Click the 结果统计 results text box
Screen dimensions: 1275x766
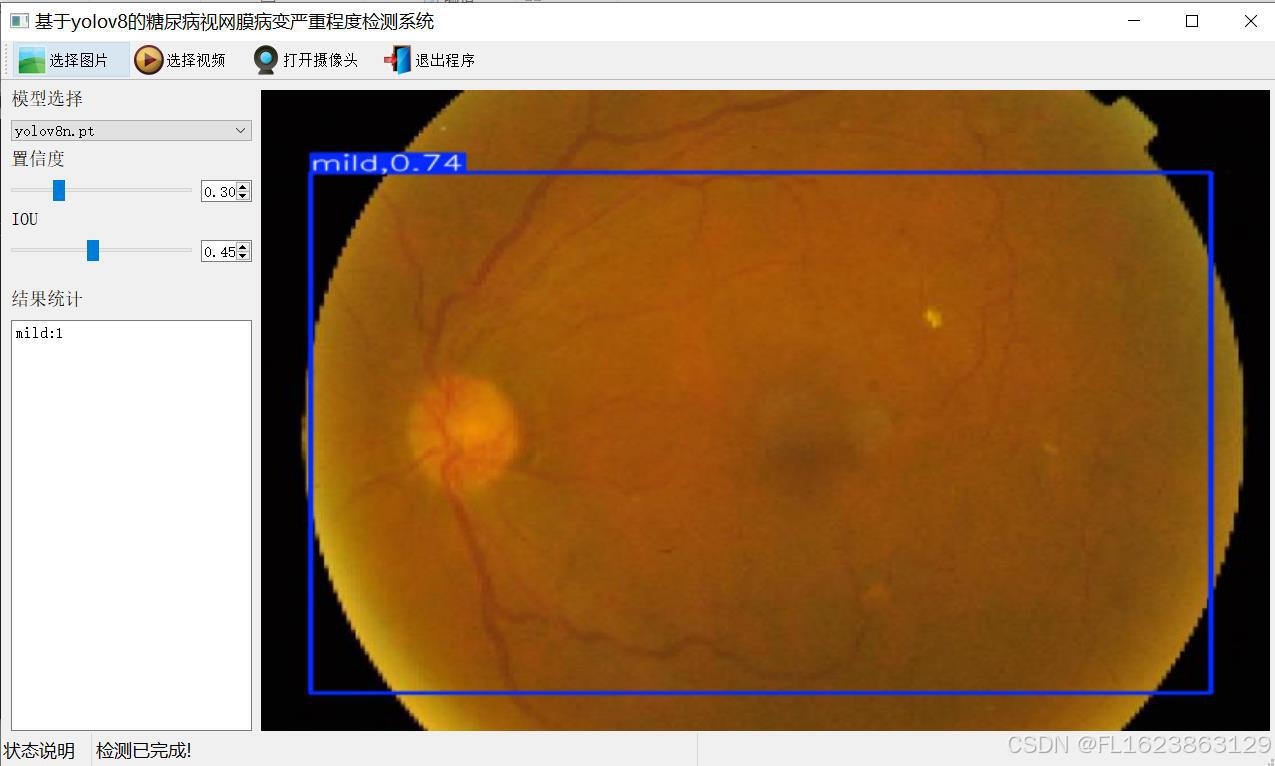(x=131, y=525)
